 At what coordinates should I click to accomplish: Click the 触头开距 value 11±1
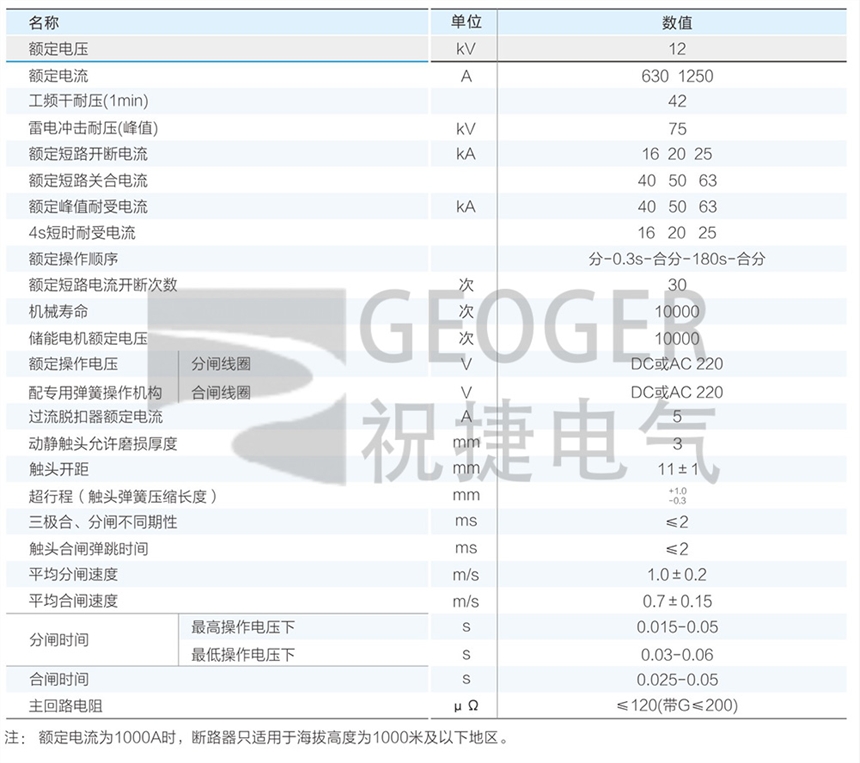pos(677,468)
